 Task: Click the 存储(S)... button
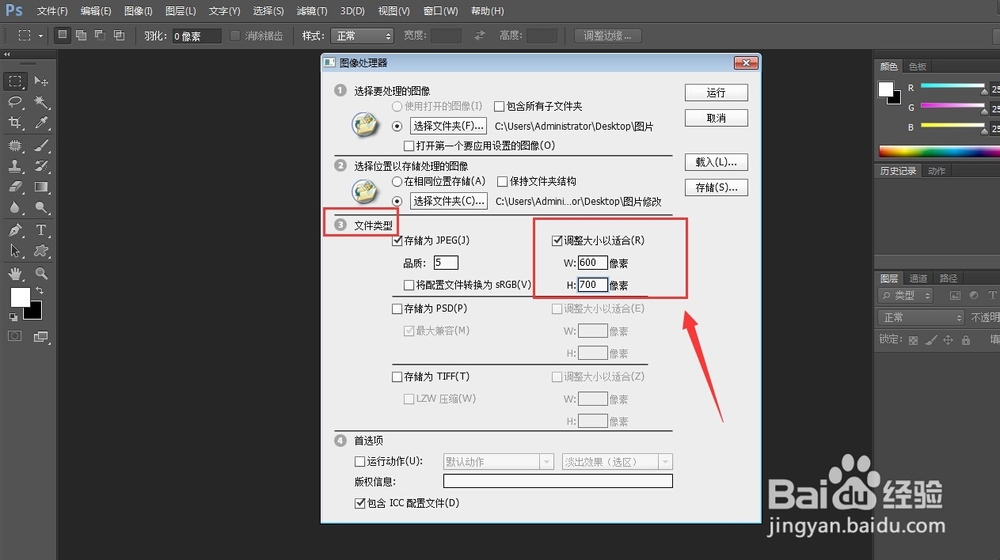click(716, 188)
